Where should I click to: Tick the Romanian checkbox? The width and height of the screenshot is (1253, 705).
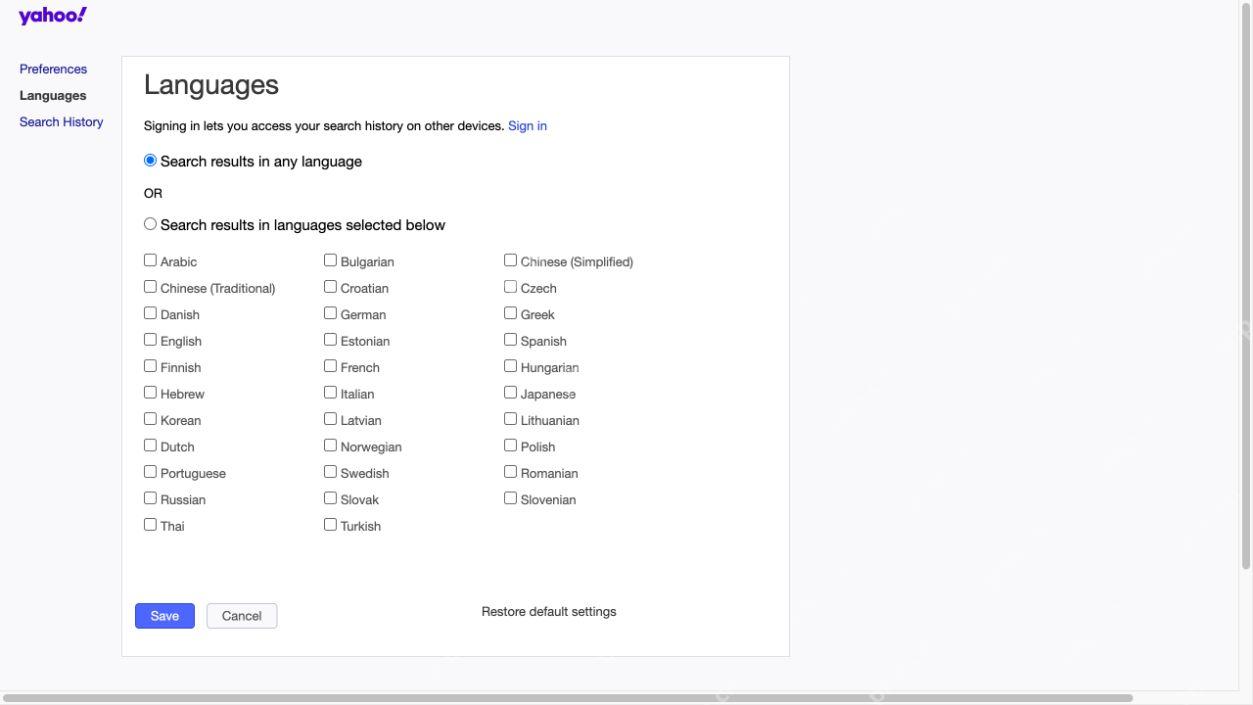click(511, 472)
